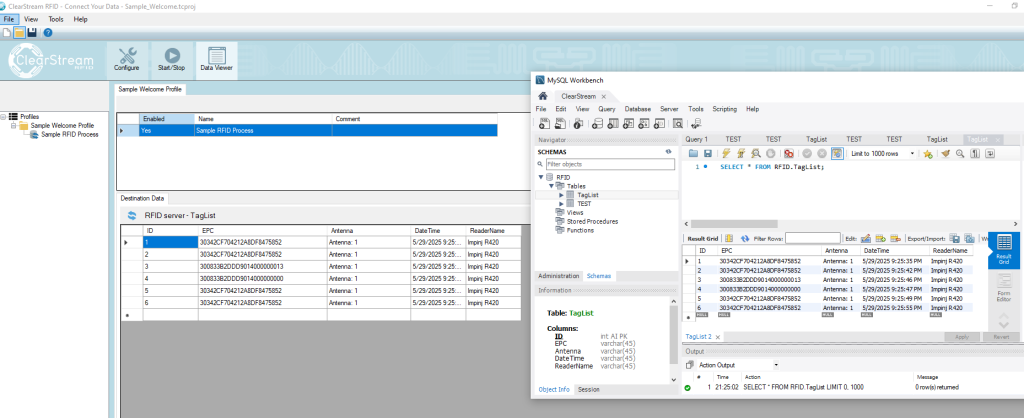Switch to the Administration tab

coord(559,275)
